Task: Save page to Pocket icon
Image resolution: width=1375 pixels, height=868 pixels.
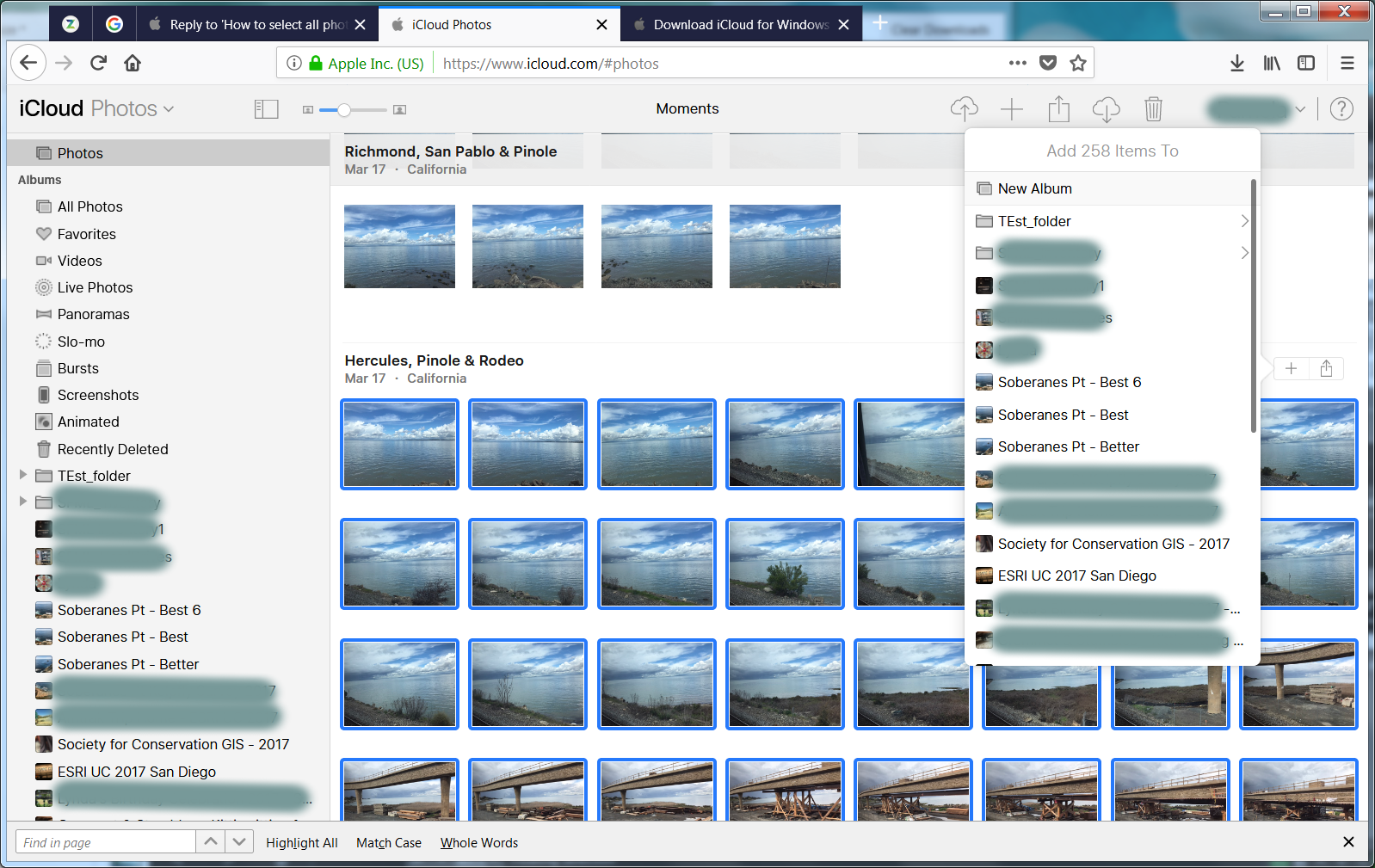Action: click(x=1048, y=63)
